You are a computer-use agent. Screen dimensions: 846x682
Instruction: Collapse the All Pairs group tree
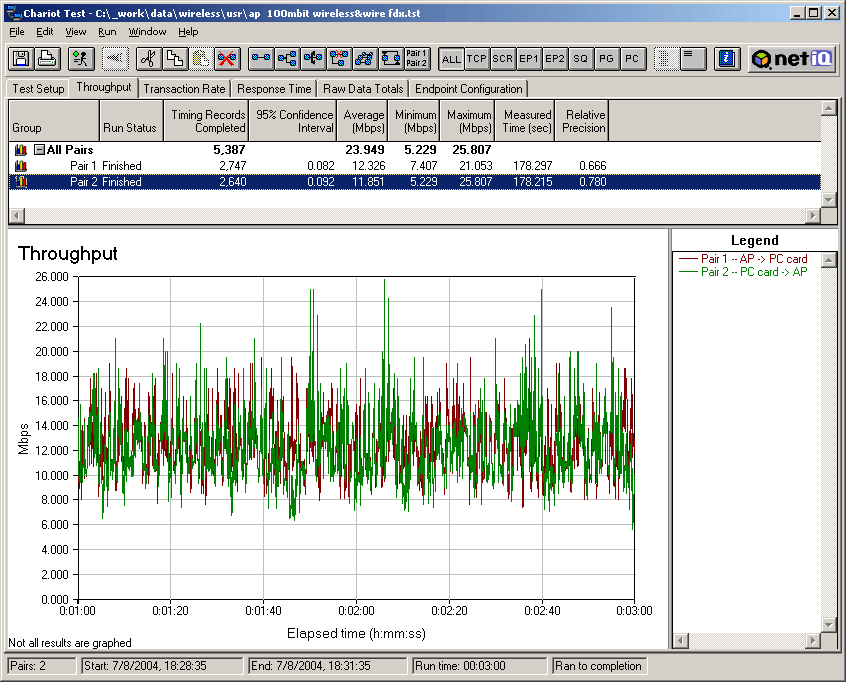pos(39,150)
